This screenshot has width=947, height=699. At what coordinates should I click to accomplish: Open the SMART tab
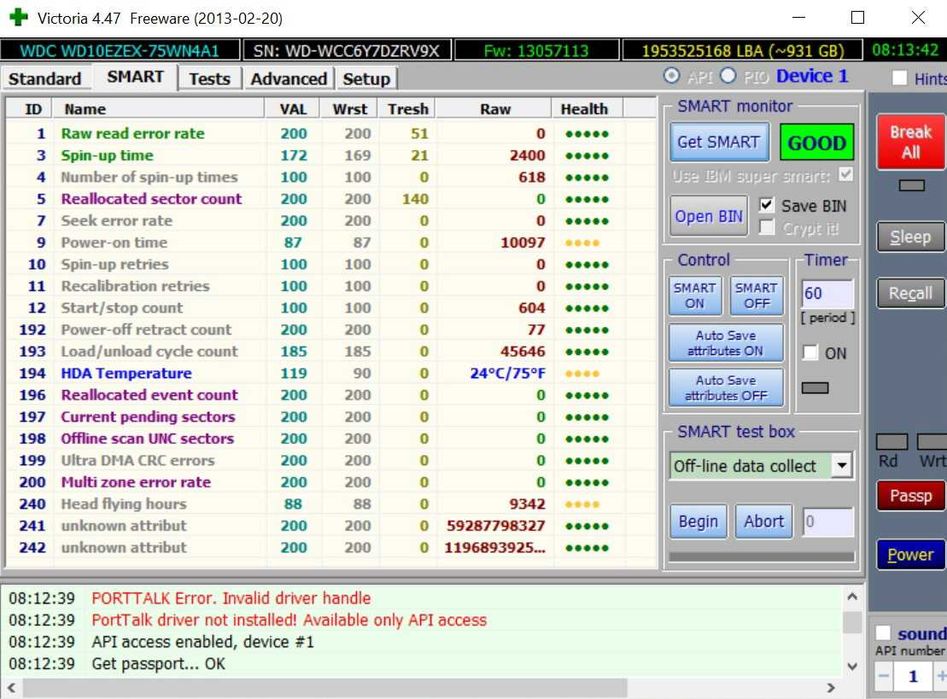(x=135, y=77)
